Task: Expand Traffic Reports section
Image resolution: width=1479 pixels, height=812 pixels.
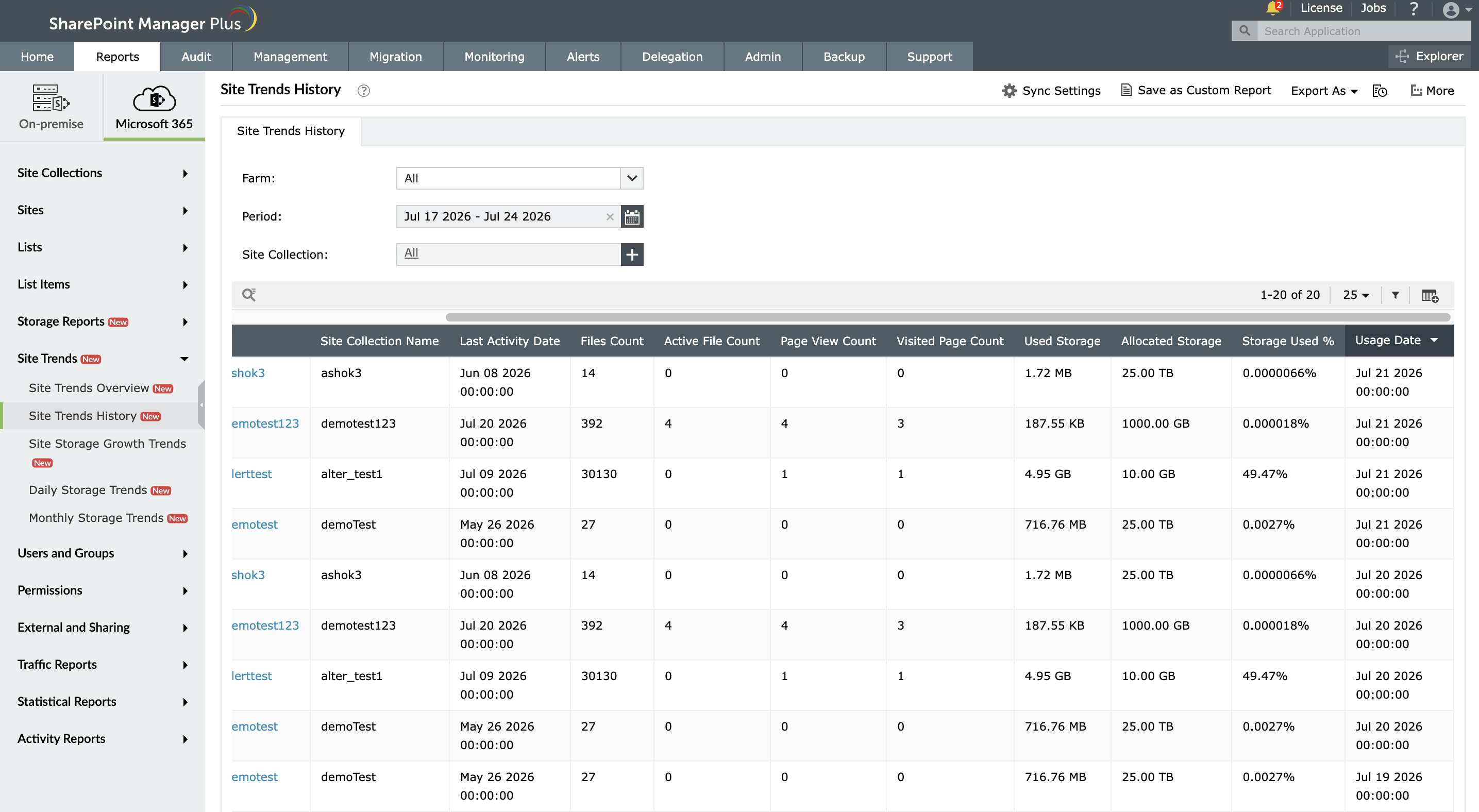Action: coord(102,665)
